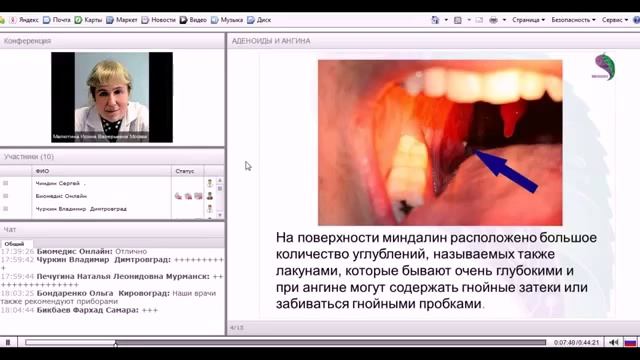Open the Маркет bookmark

tap(122, 20)
